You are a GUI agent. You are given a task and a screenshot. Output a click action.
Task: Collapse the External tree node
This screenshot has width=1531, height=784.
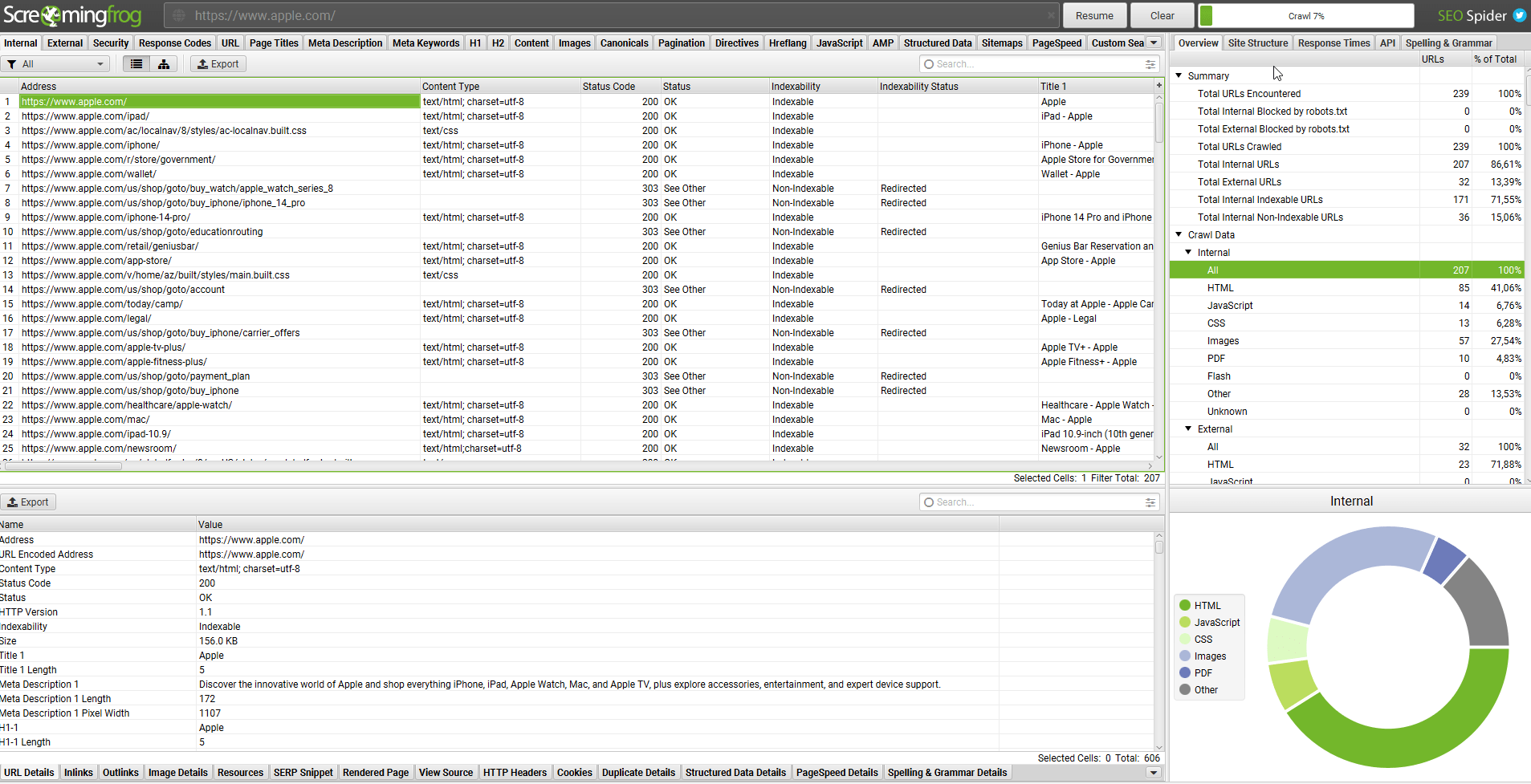tap(1188, 429)
